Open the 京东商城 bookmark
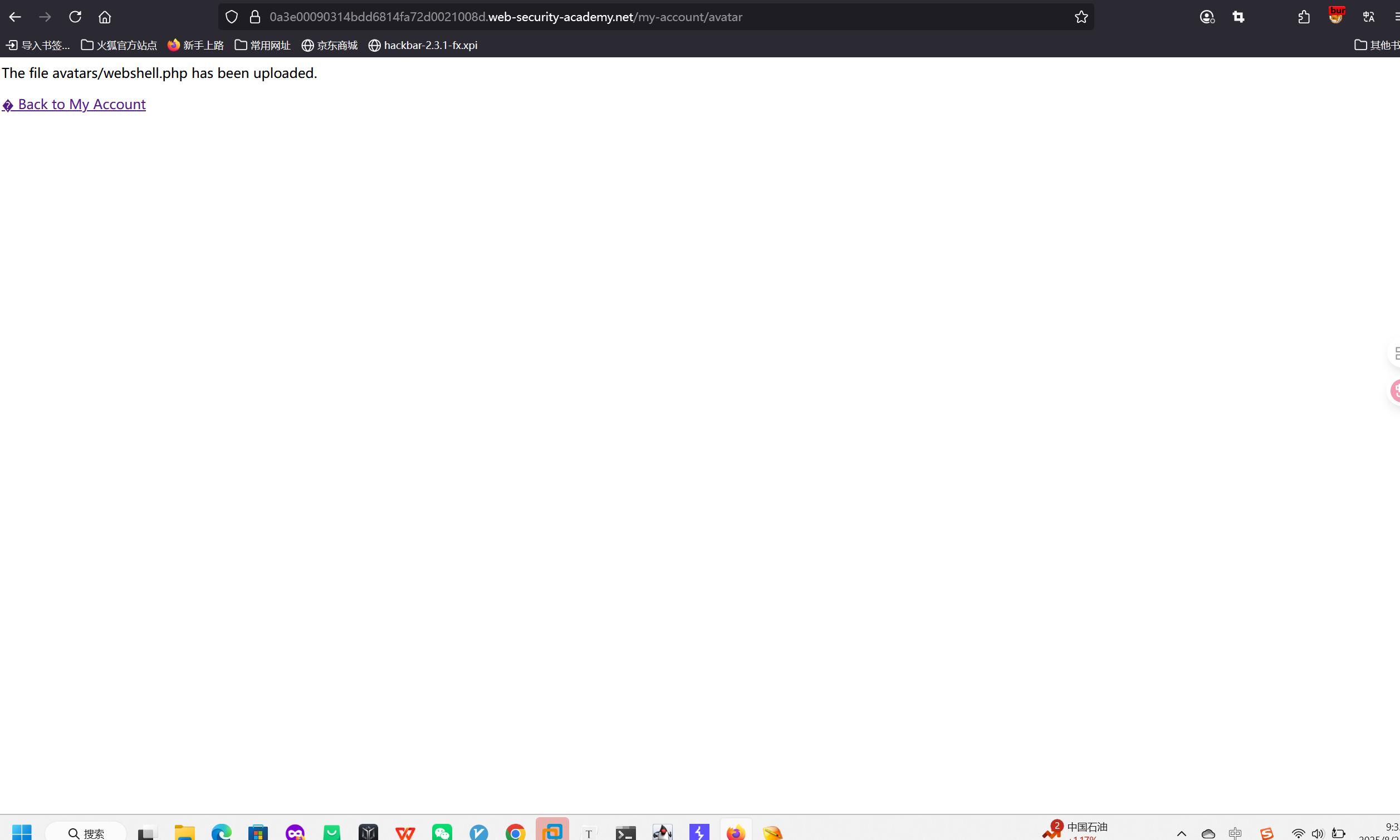 (330, 45)
